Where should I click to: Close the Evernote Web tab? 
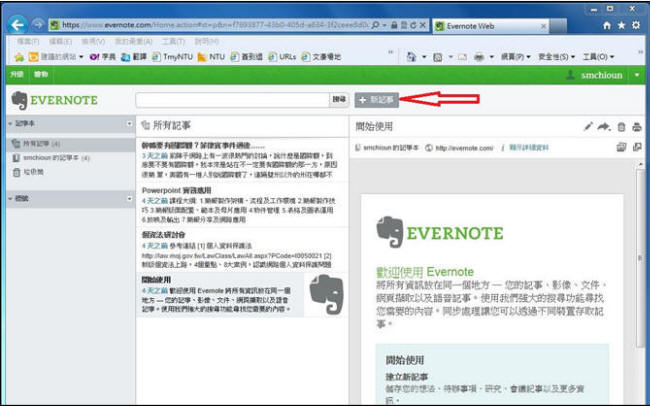click(x=543, y=26)
